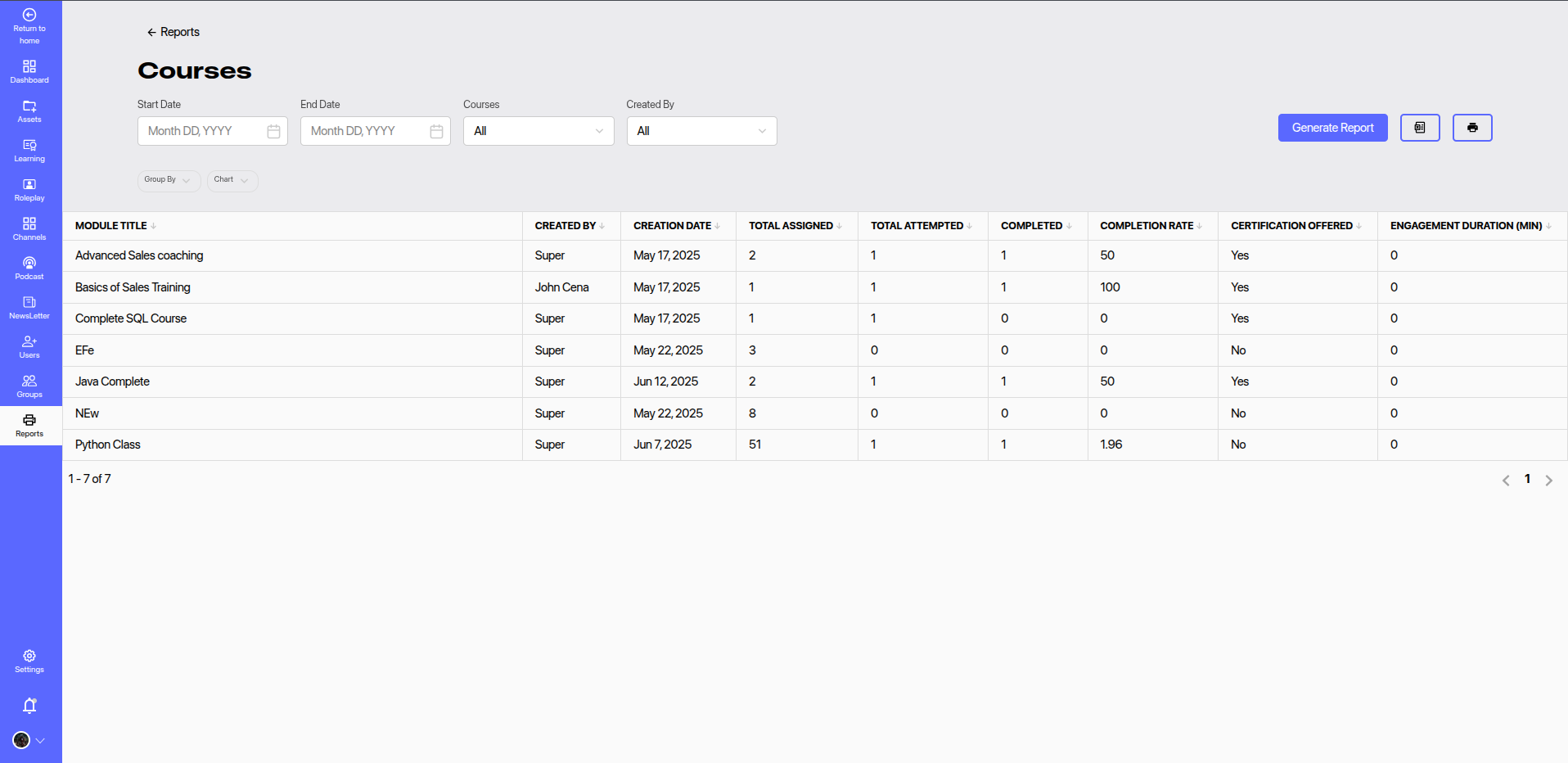Viewport: 1568px width, 763px height.
Task: Select the Podcast icon
Action: coord(29,269)
